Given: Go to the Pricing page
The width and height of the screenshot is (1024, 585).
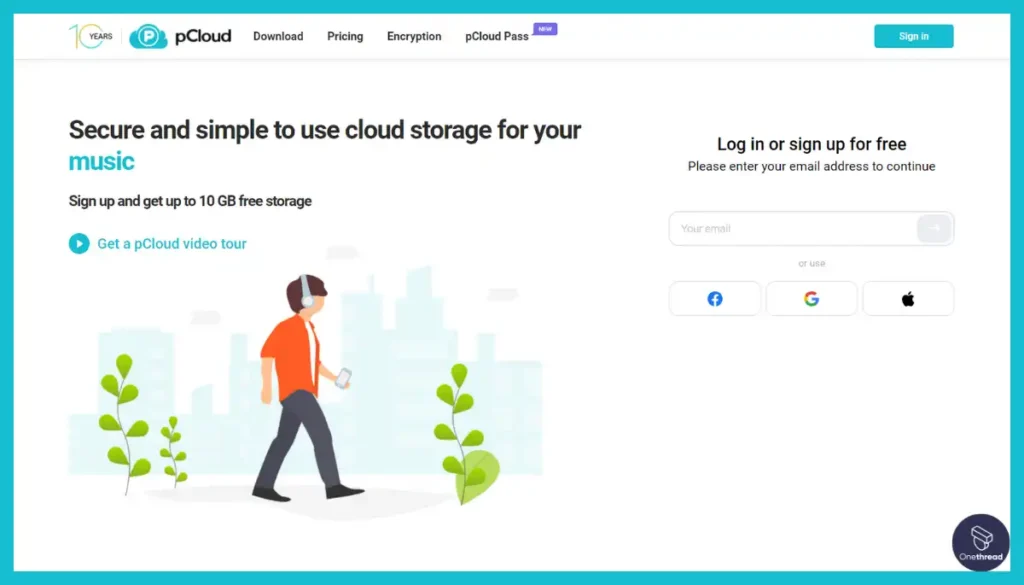Looking at the screenshot, I should [345, 37].
